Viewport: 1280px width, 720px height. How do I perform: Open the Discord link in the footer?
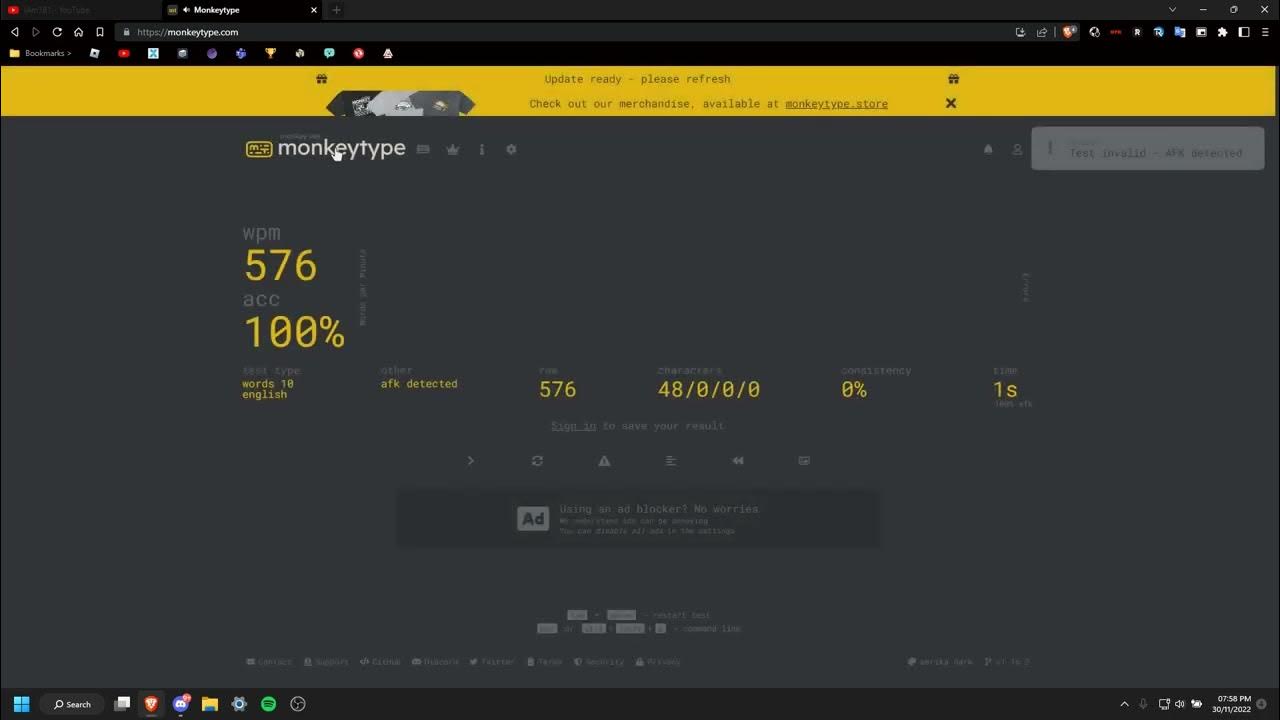tap(436, 662)
